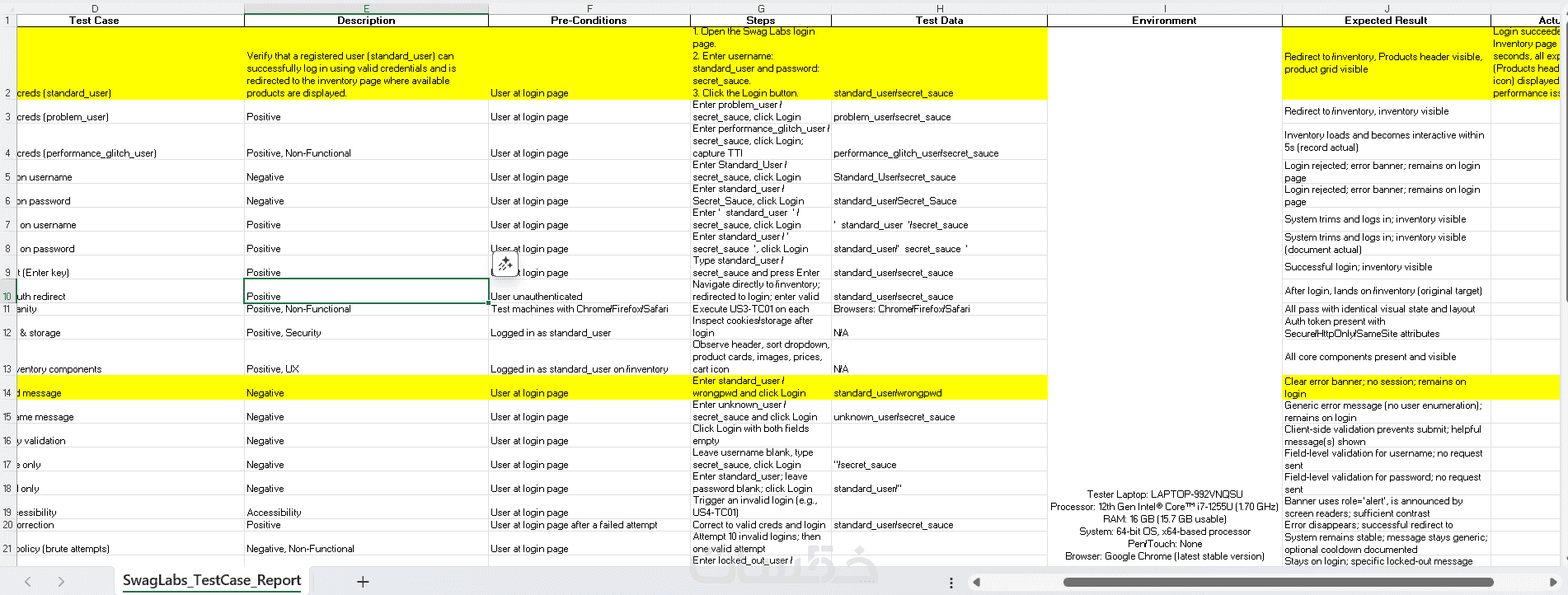The image size is (1568, 595).
Task: Click the horizontal scrollbar thumb
Action: pos(1279,582)
